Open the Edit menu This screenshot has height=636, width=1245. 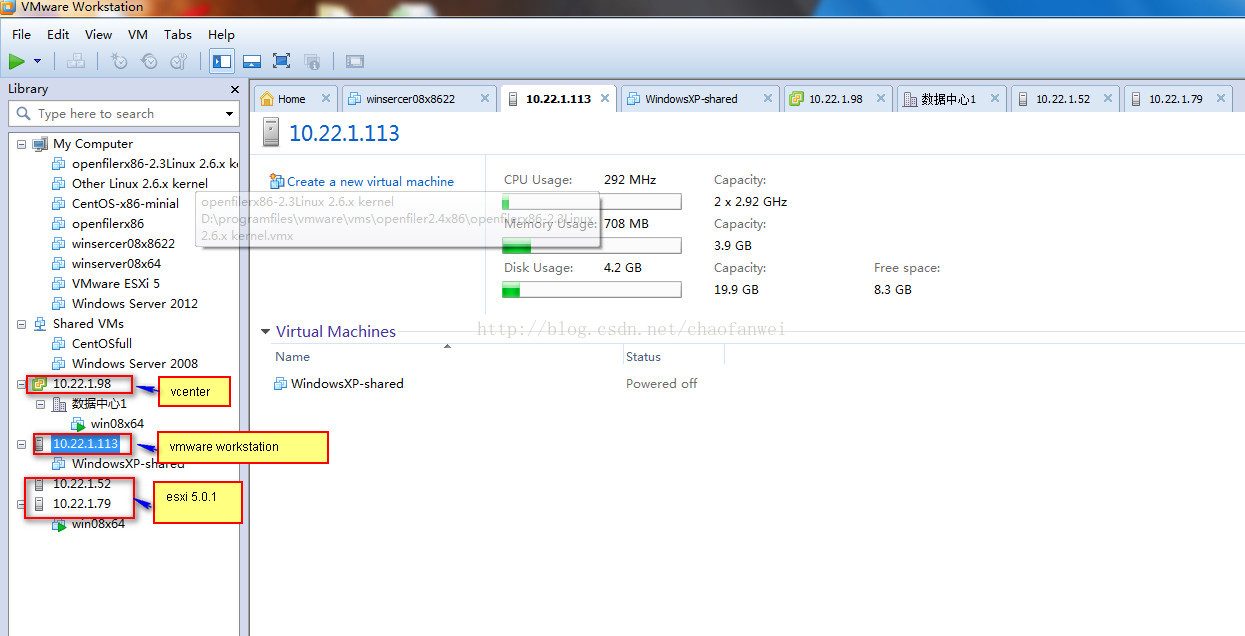[x=58, y=34]
